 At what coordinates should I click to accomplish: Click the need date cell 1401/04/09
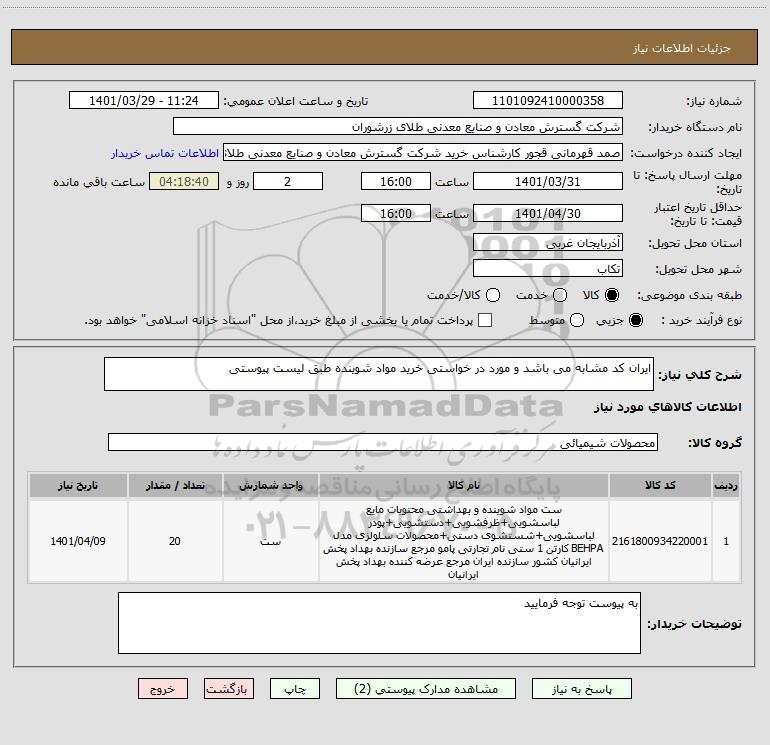[x=78, y=541]
